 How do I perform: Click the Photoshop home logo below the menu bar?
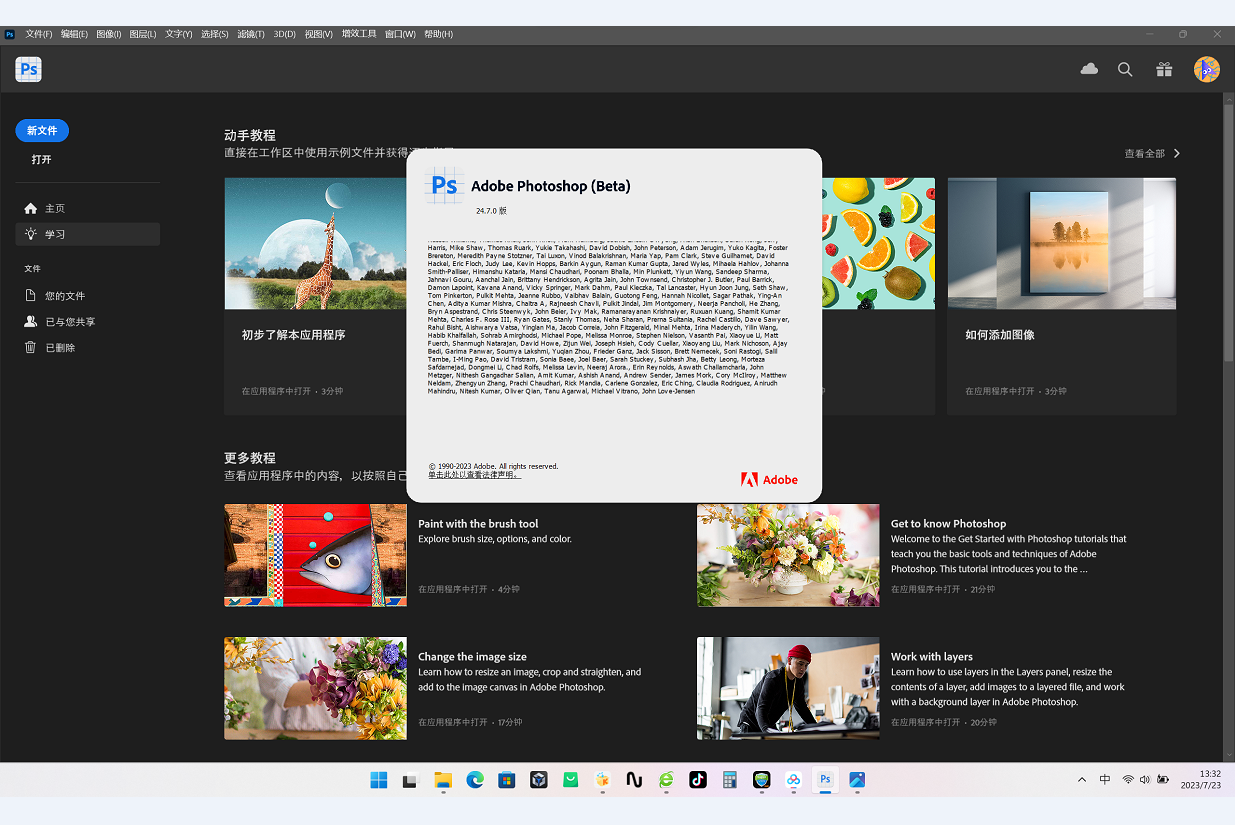(x=28, y=69)
